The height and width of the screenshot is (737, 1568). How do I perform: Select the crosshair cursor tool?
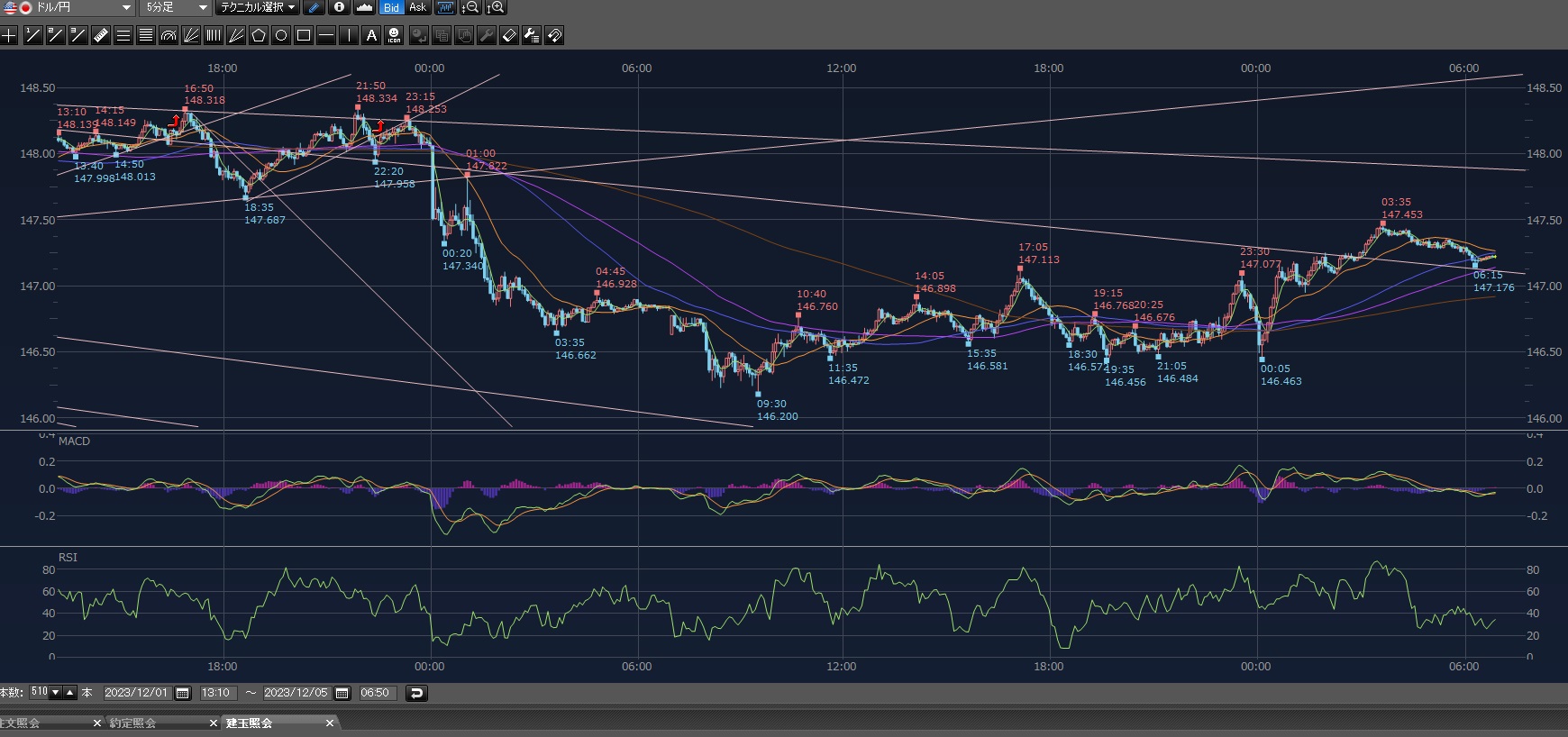(9, 35)
